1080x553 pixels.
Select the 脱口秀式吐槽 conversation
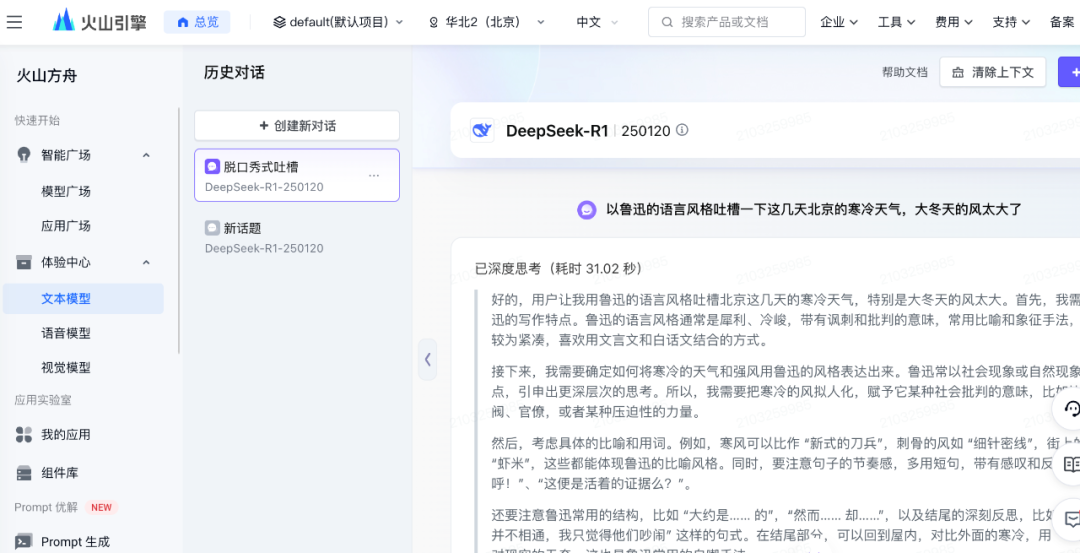[297, 176]
